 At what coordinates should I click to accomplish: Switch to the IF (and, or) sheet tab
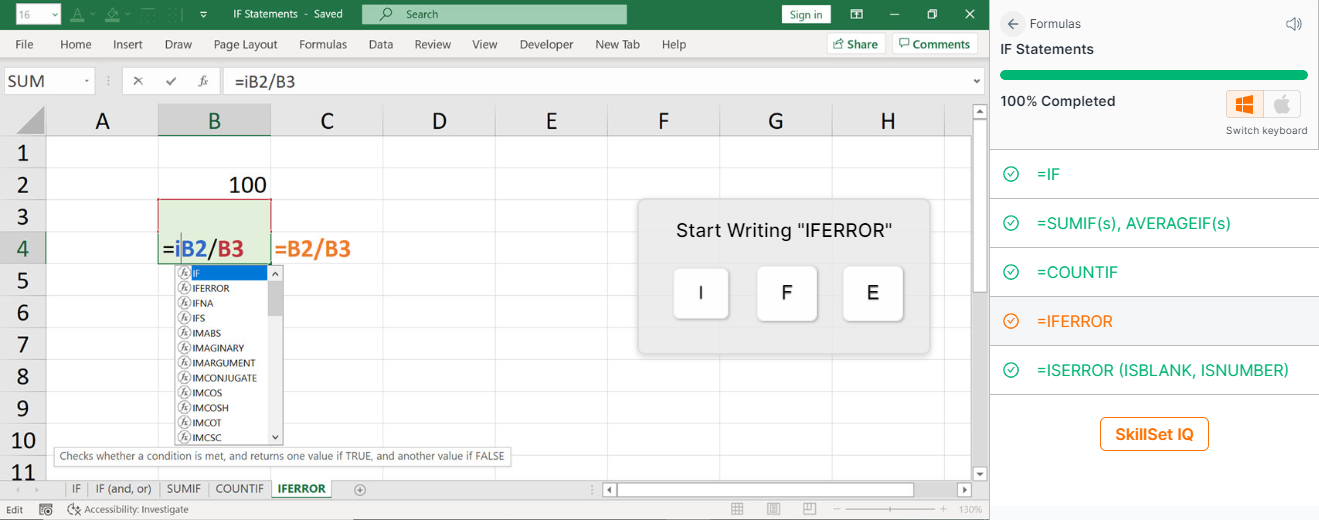tap(123, 489)
